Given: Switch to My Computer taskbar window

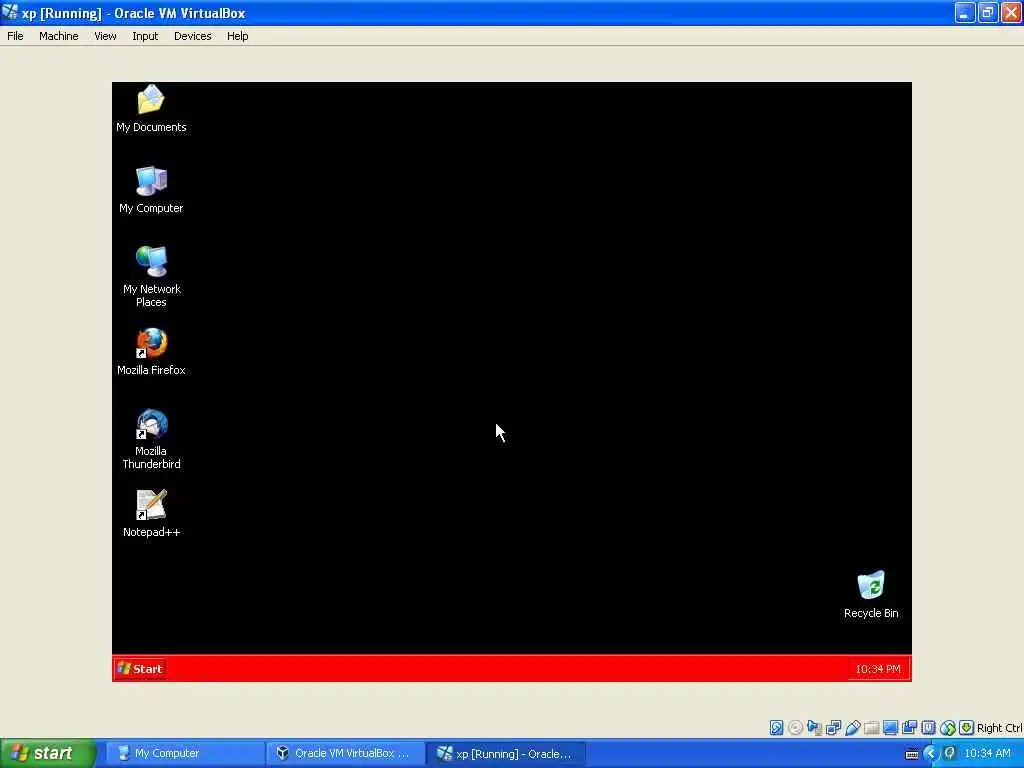Looking at the screenshot, I should (185, 754).
